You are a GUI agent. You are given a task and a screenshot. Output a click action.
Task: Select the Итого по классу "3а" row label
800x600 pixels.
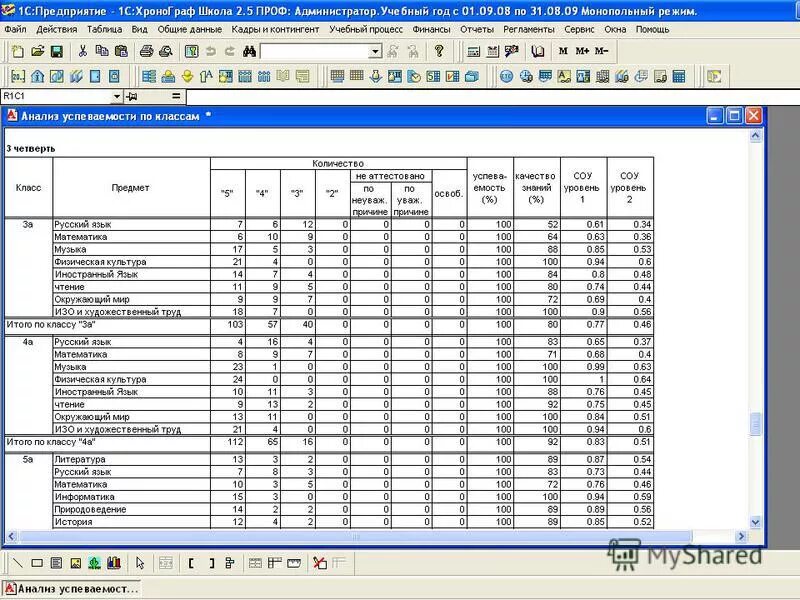[51, 324]
